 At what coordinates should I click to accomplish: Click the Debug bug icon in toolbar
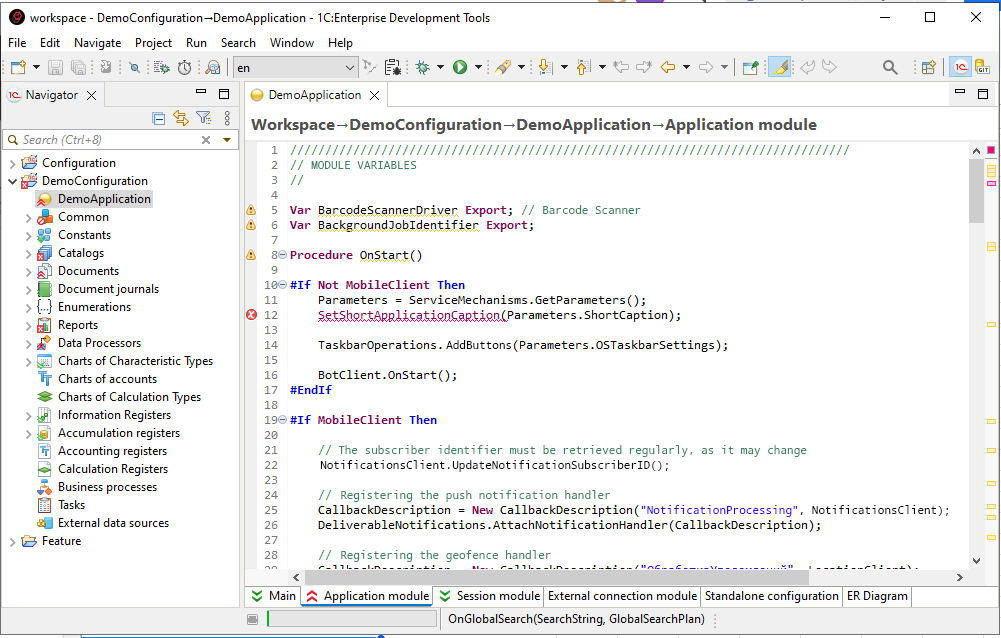pos(423,67)
